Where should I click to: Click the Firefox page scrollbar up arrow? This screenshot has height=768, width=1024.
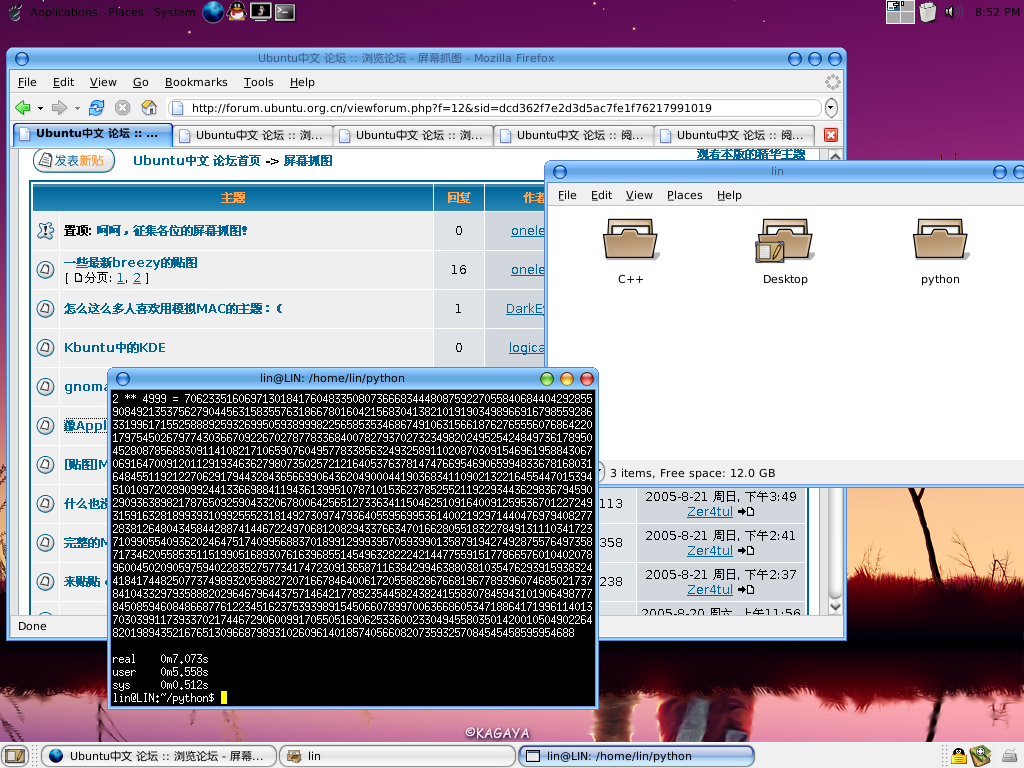pyautogui.click(x=835, y=155)
